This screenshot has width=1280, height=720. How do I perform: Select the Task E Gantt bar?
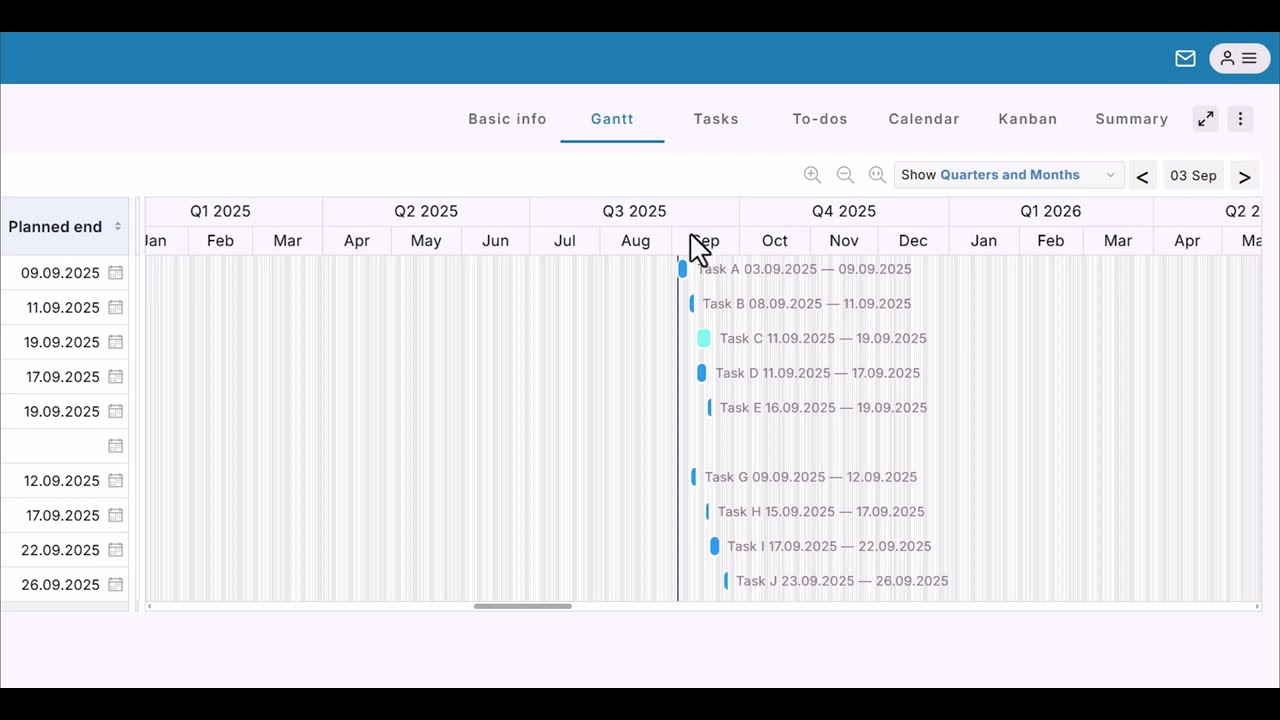tap(710, 408)
